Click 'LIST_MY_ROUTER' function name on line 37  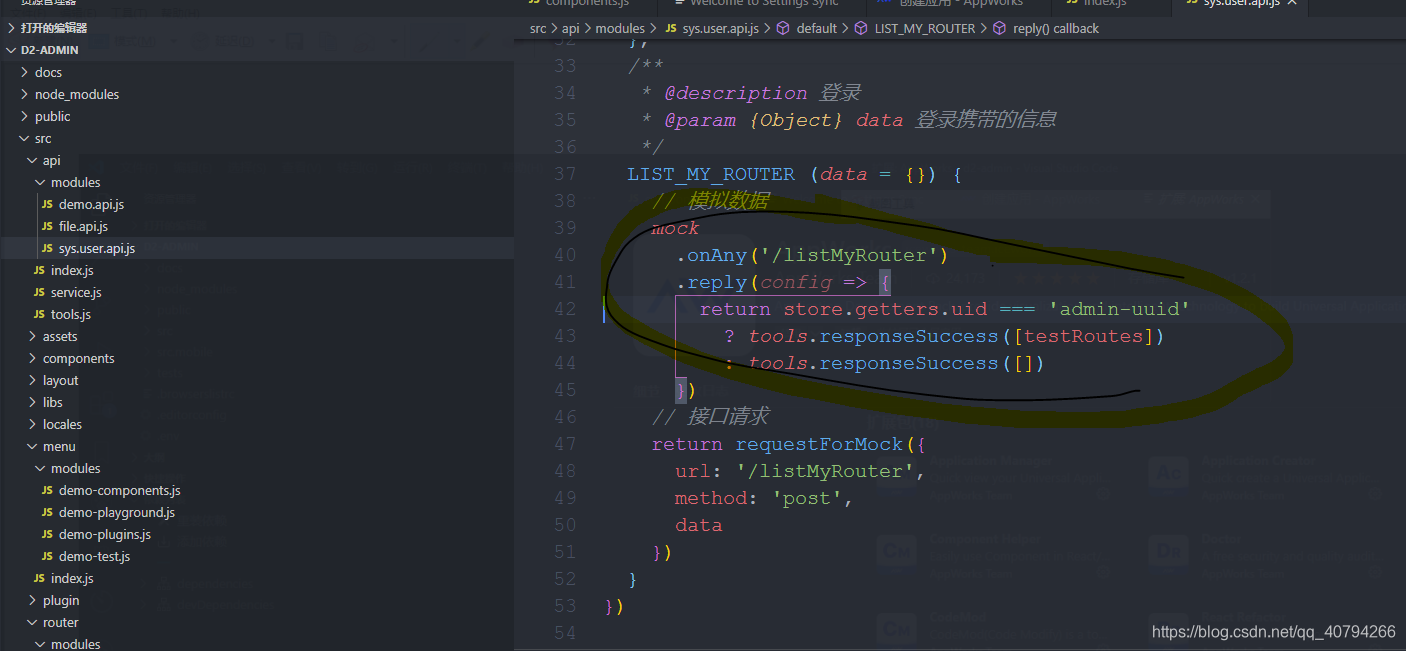pos(711,174)
